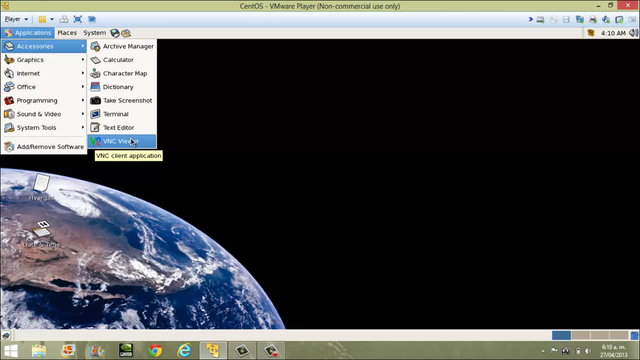The image size is (640, 360).
Task: Switch to the second workspace
Action: coord(580,335)
